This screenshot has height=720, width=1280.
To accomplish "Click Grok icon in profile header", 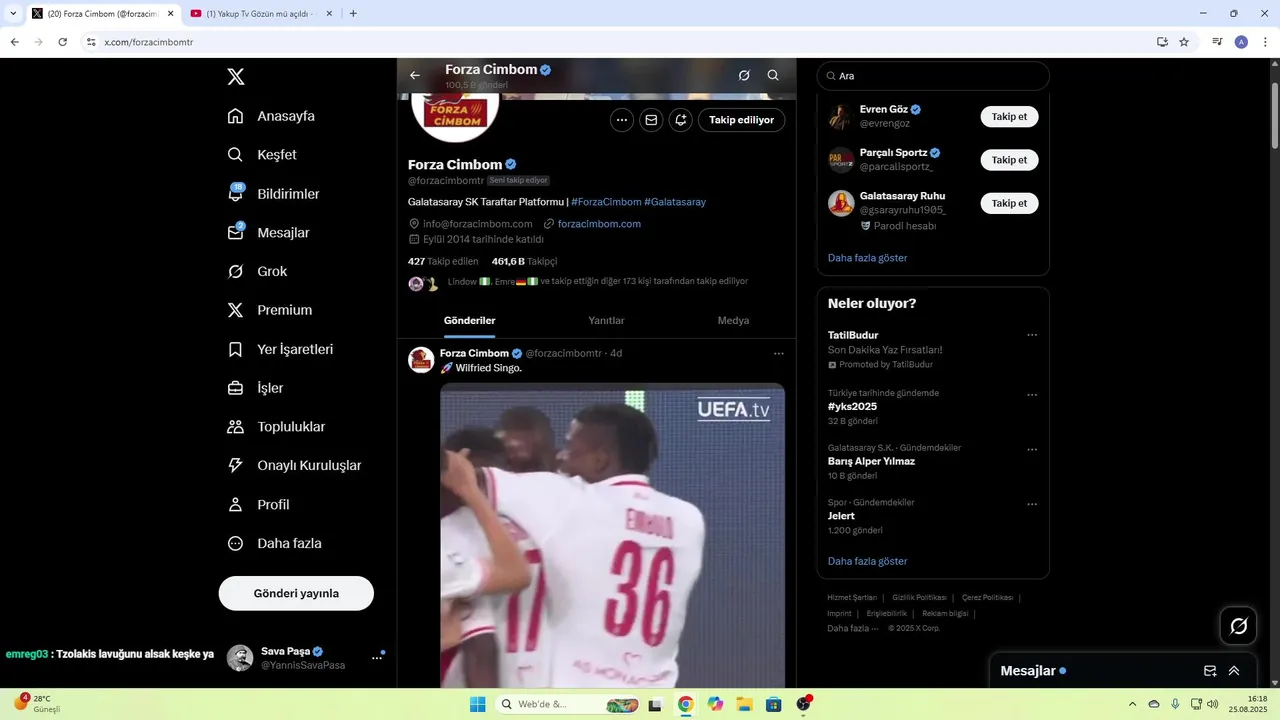I will click(x=744, y=75).
